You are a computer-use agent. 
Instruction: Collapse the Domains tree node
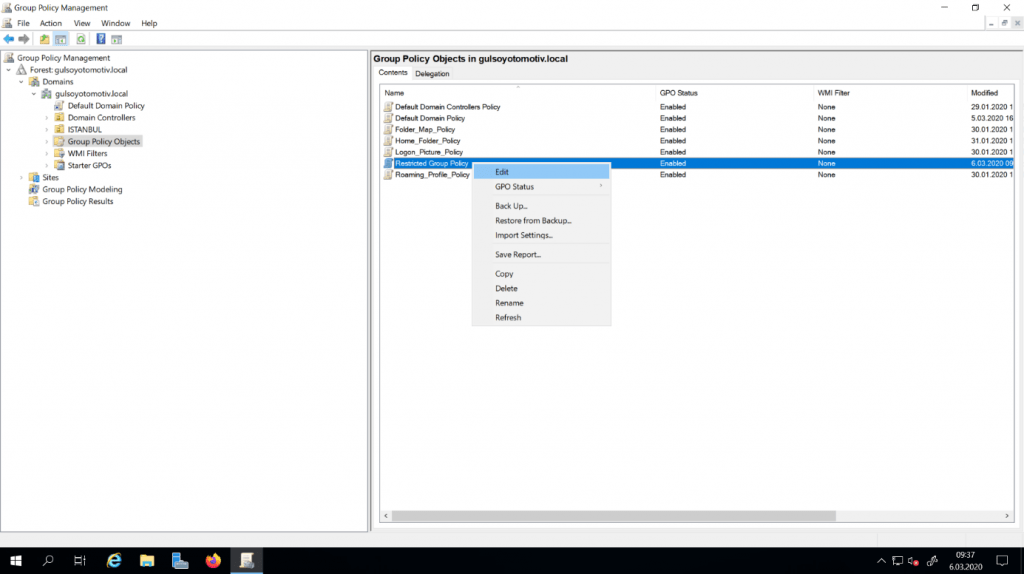(x=23, y=82)
